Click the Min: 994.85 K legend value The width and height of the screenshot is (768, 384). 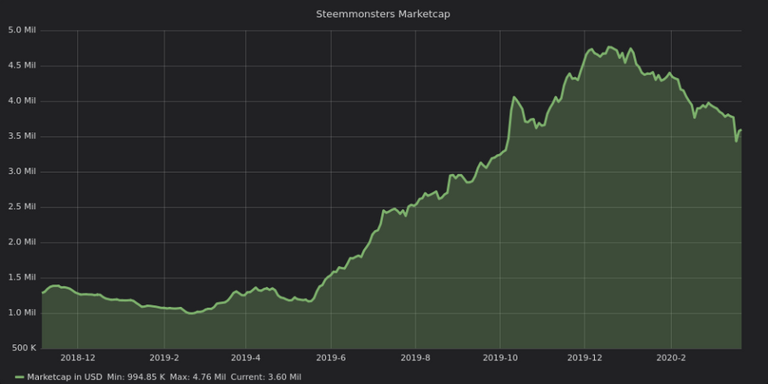pyautogui.click(x=136, y=377)
